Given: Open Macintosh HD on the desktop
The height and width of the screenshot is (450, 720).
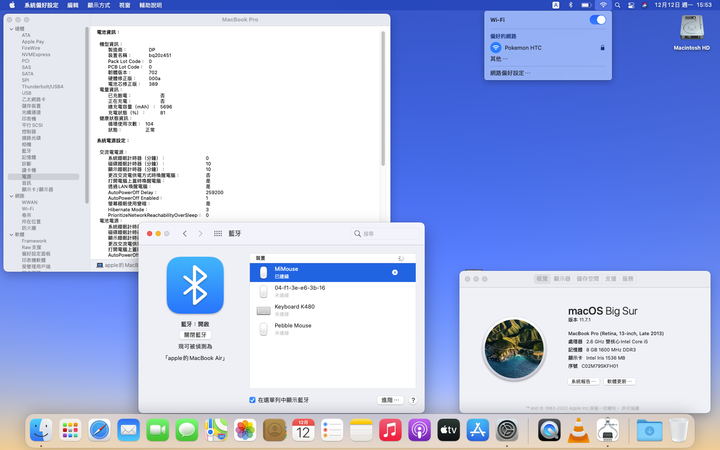Looking at the screenshot, I should coord(692,32).
